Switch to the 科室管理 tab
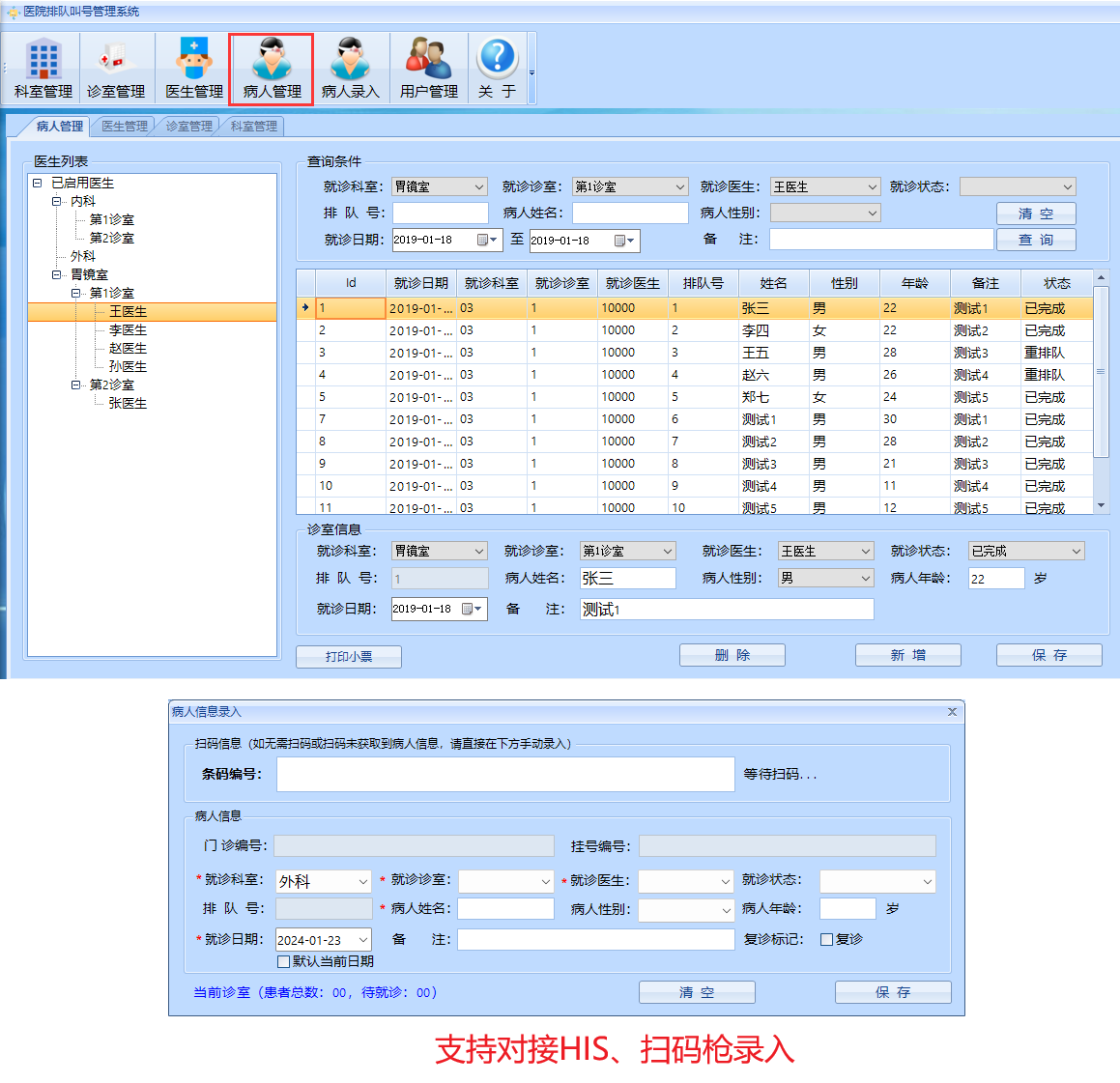 click(253, 127)
